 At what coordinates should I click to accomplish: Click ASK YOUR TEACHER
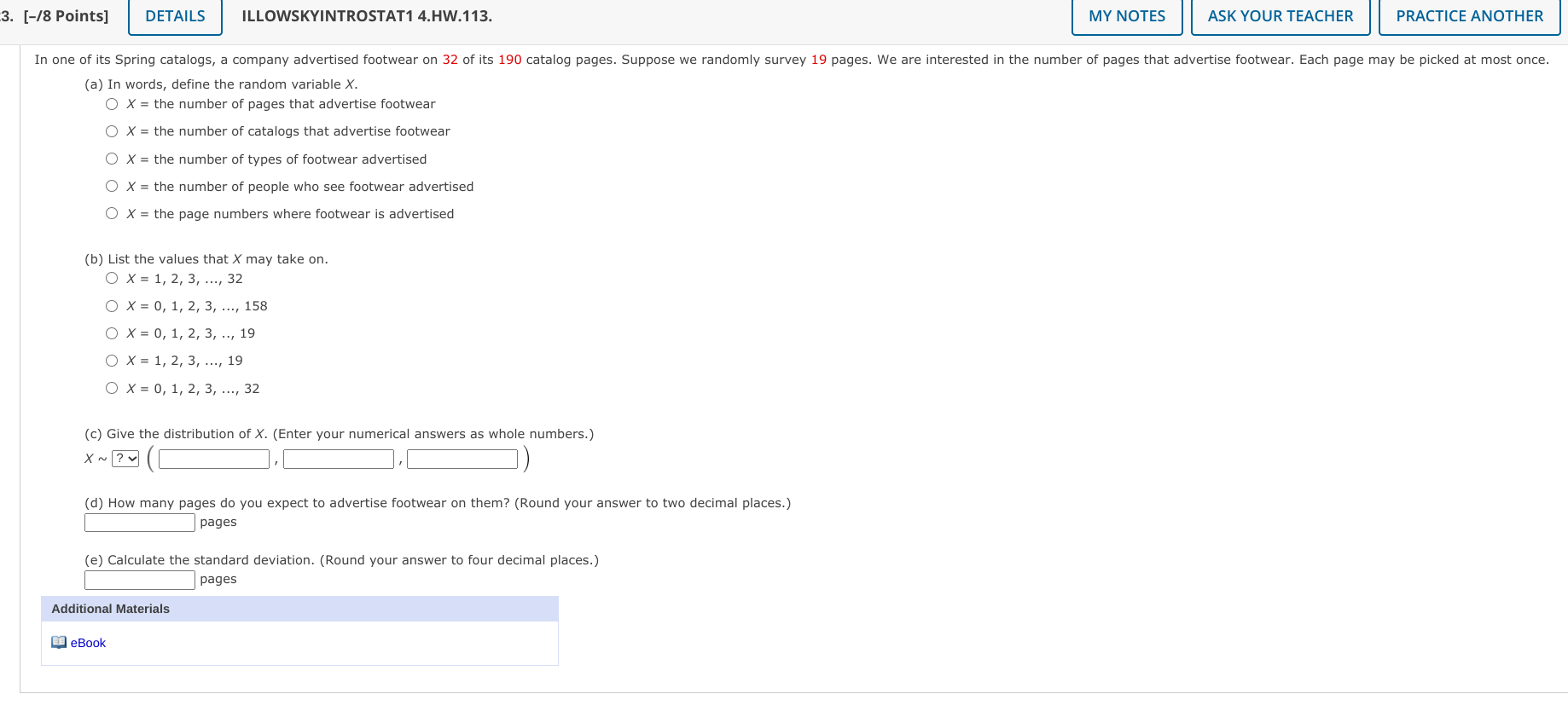pos(1280,15)
